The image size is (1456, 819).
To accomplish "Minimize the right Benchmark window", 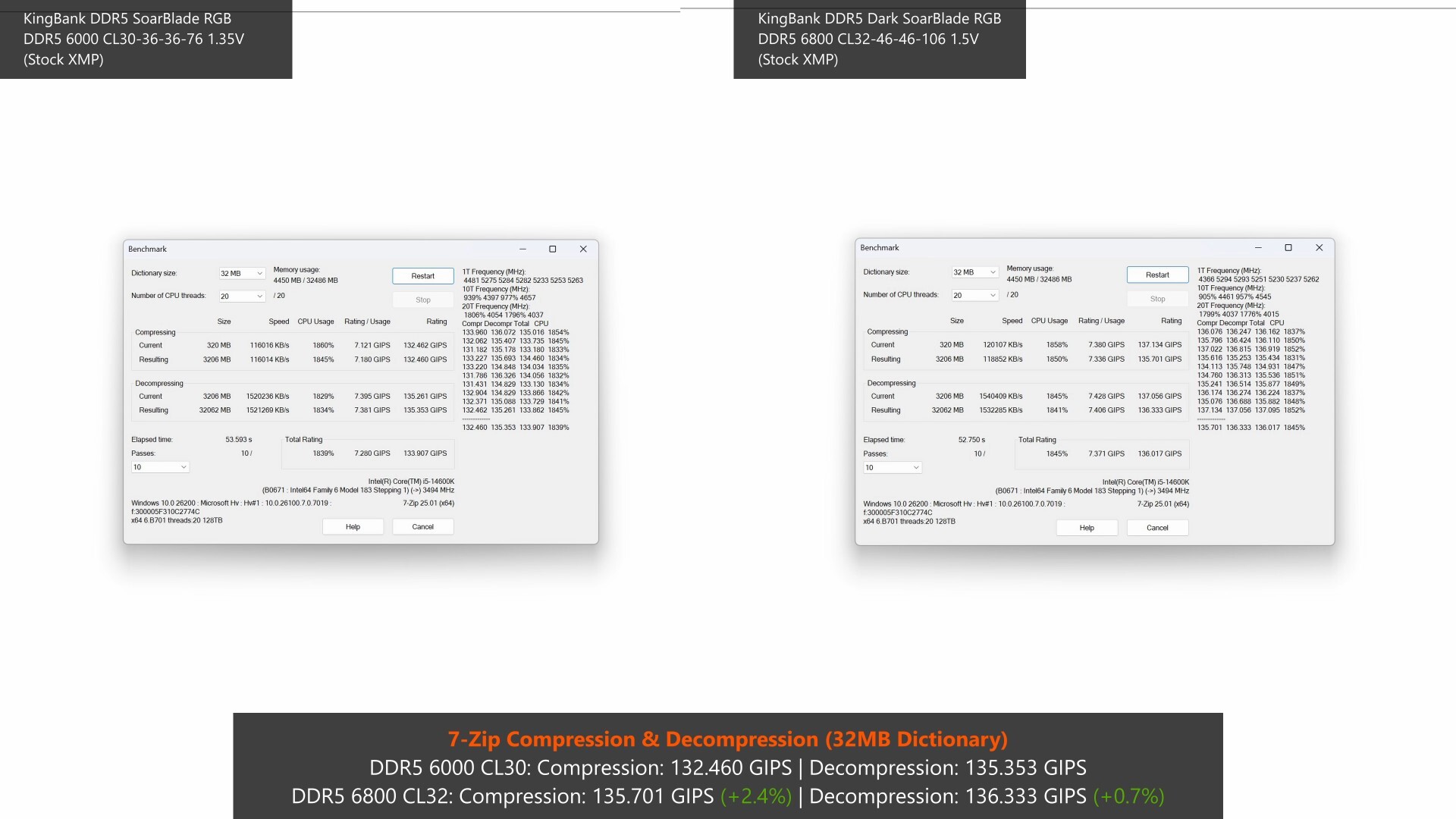I will tap(1257, 247).
